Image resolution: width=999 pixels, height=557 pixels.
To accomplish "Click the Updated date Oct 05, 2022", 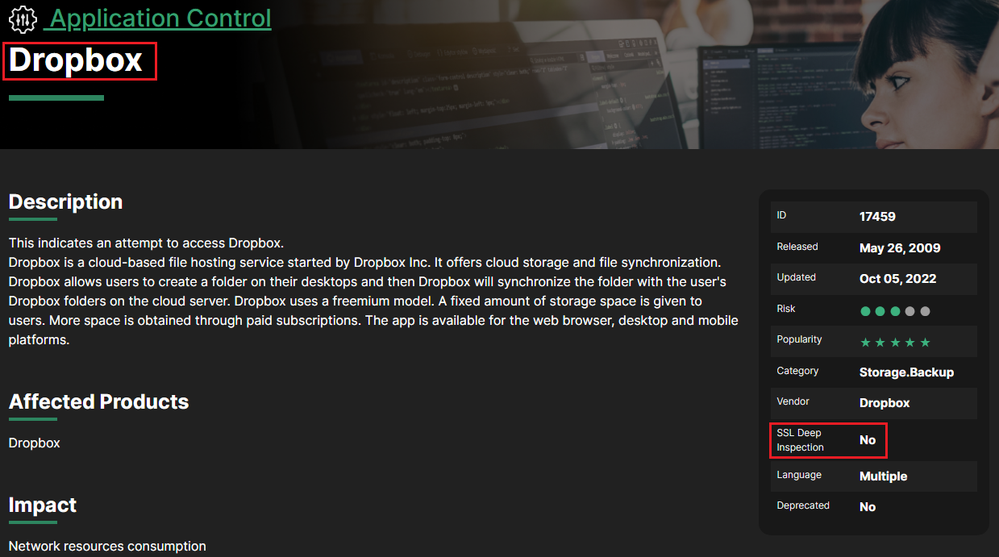I will coord(898,278).
